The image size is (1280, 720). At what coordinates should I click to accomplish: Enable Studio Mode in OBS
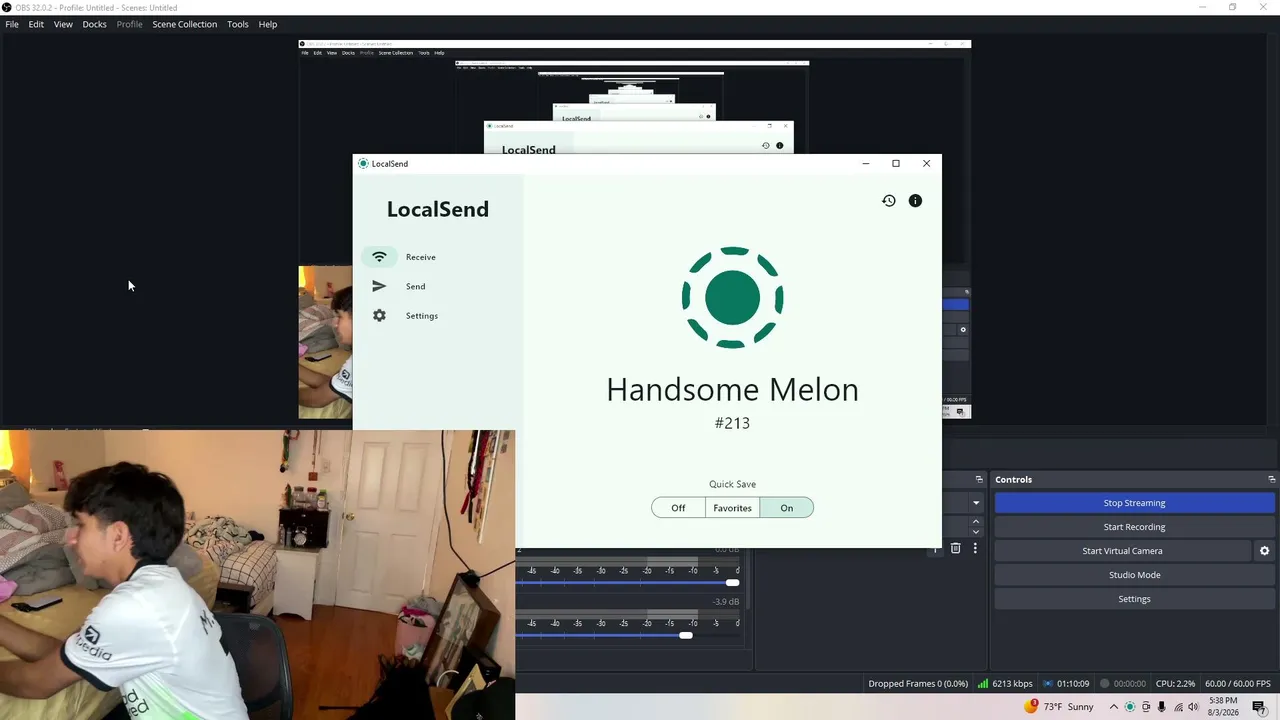pos(1134,575)
